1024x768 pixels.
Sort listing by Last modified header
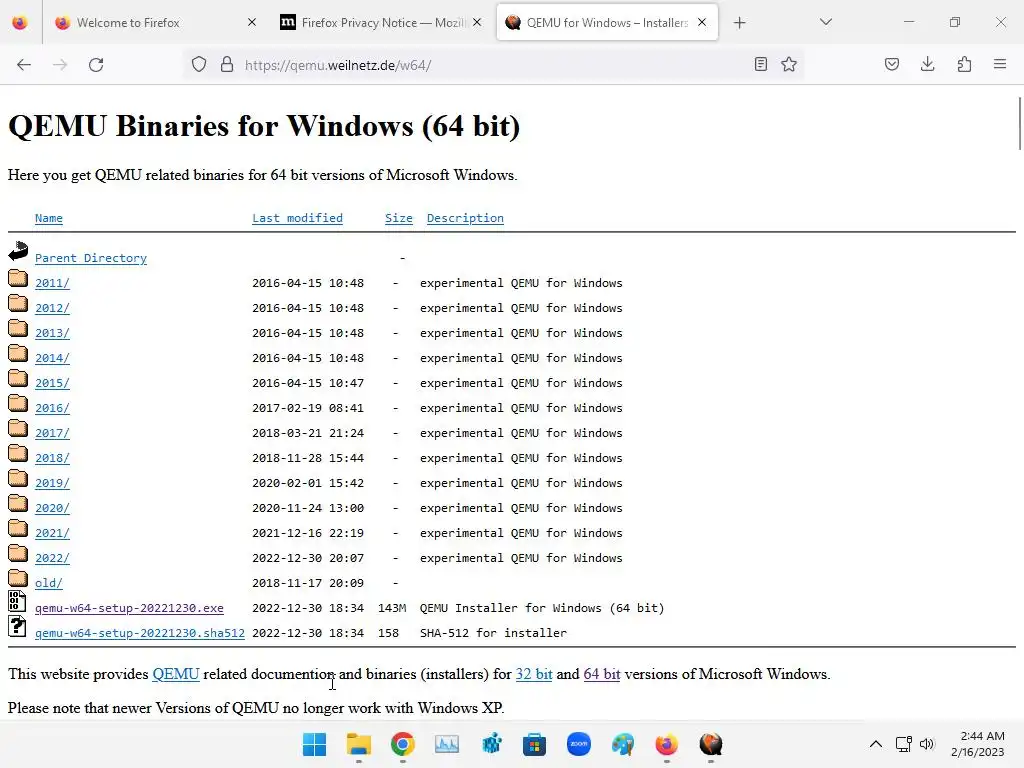pyautogui.click(x=297, y=218)
